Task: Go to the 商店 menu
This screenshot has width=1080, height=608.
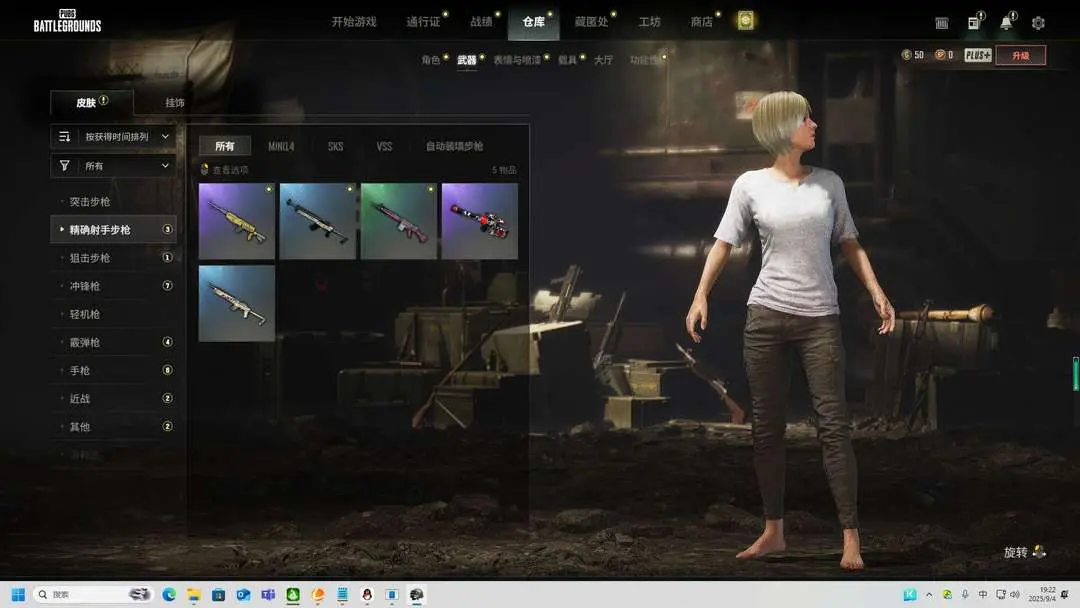Action: 702,22
